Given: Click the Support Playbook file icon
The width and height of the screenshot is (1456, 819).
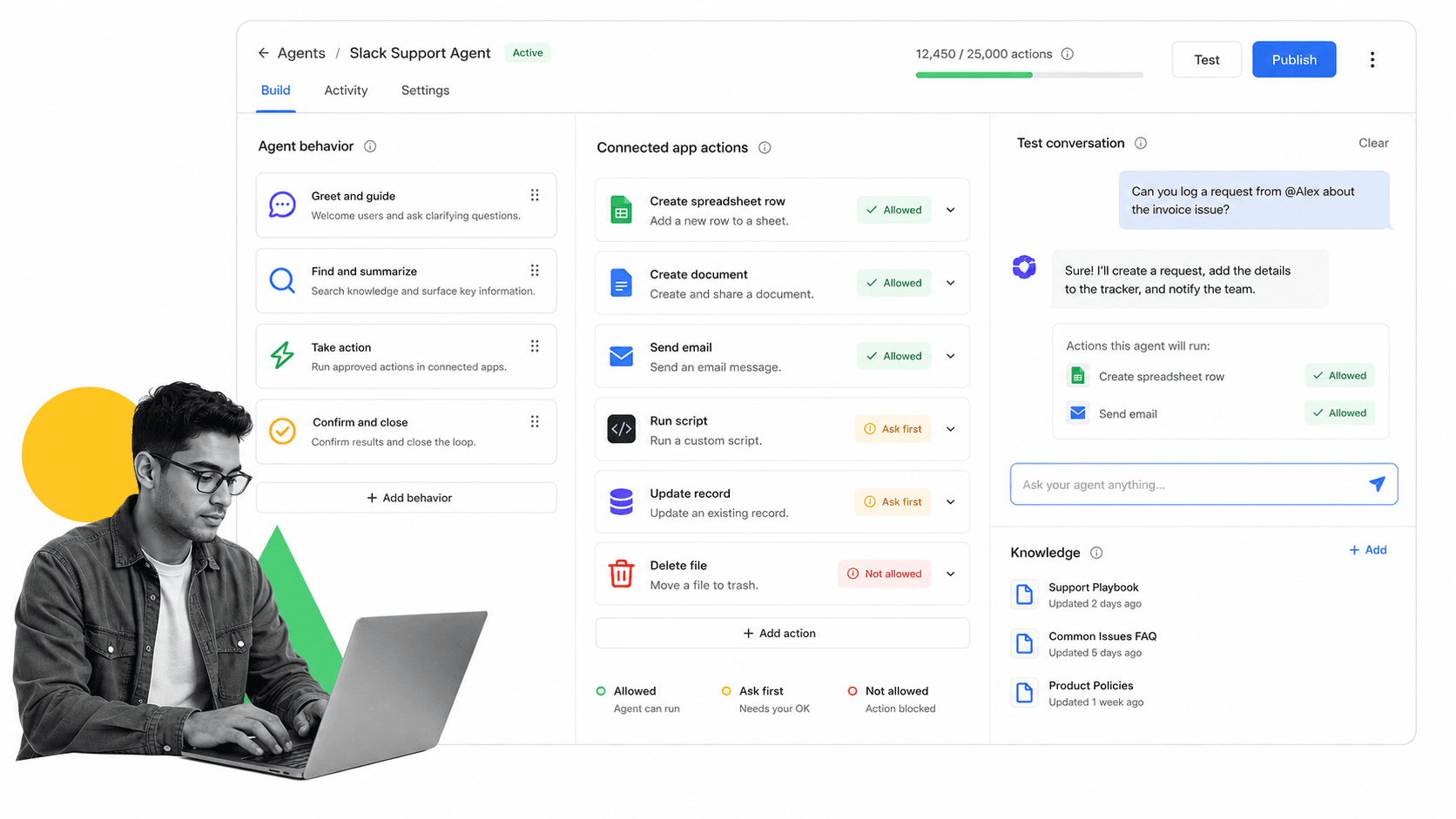Looking at the screenshot, I should pyautogui.click(x=1024, y=594).
